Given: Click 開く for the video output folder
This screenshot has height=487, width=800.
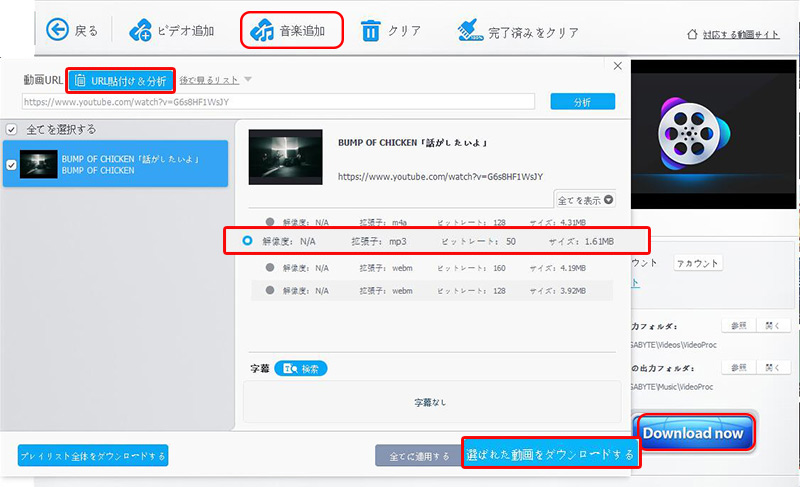Looking at the screenshot, I should click(772, 325).
